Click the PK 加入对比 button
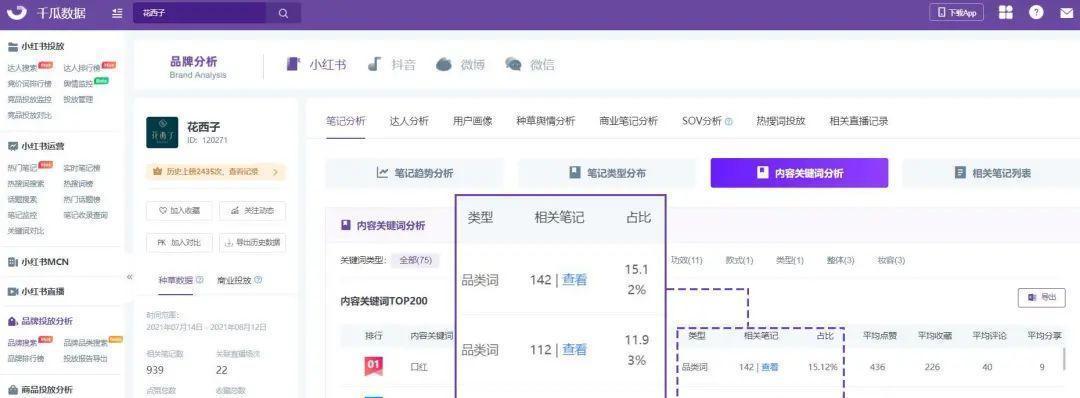The width and height of the screenshot is (1080, 398). (x=179, y=242)
